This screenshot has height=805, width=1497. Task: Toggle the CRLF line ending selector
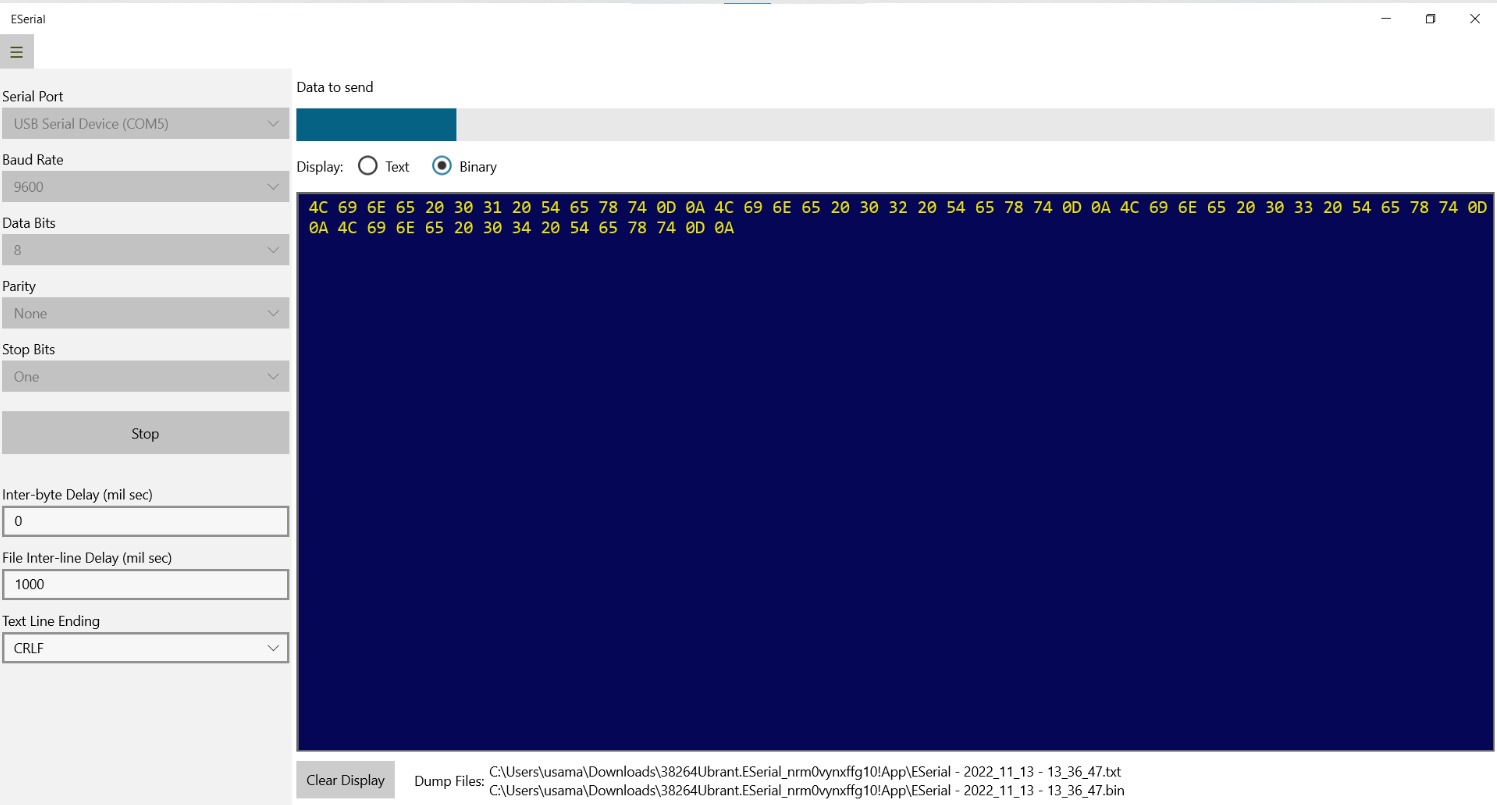pos(145,648)
